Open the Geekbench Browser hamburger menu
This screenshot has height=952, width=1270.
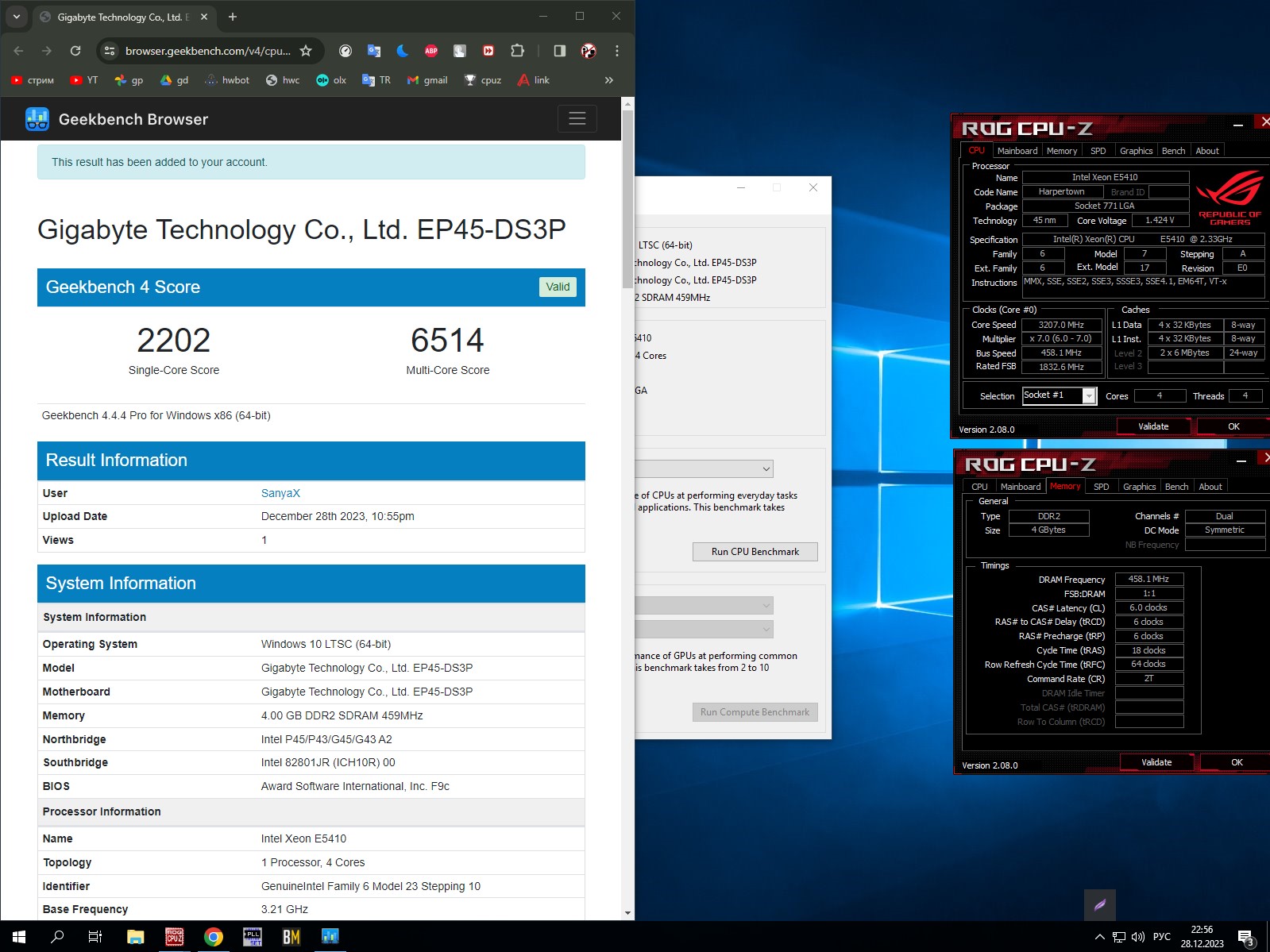(577, 118)
